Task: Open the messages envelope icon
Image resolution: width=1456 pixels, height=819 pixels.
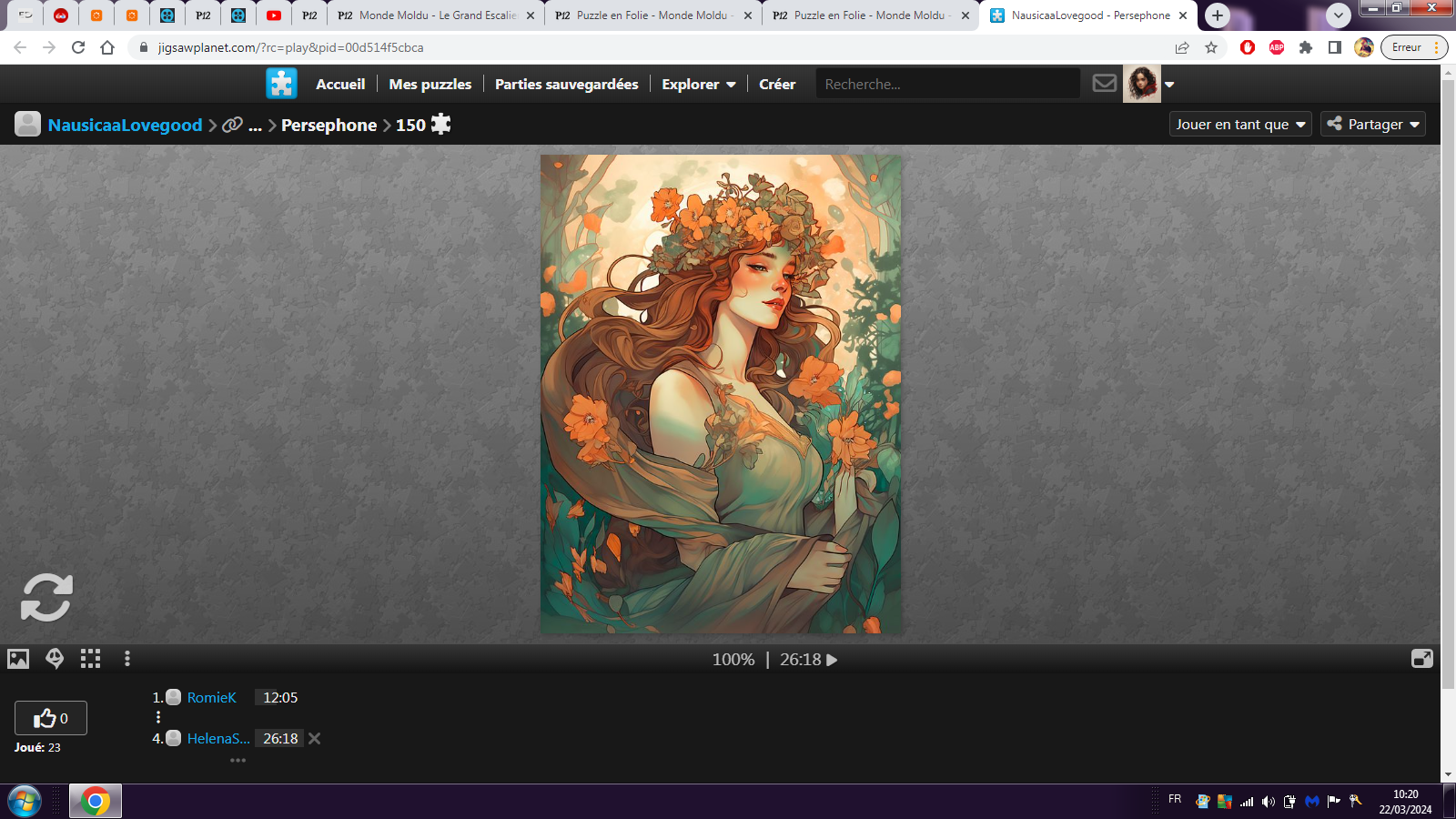Action: tap(1105, 84)
